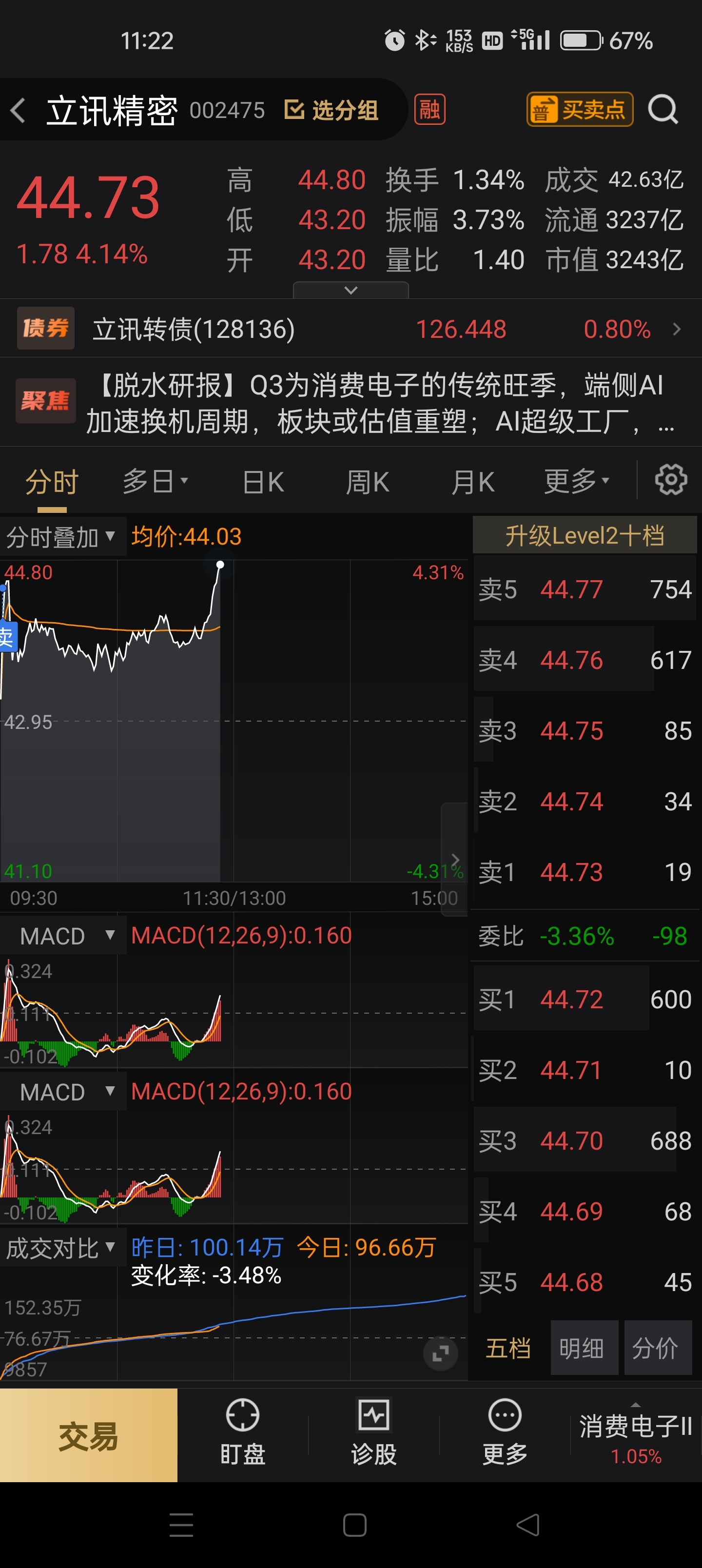Tap the stock code 002475
702x1568 pixels.
(227, 111)
